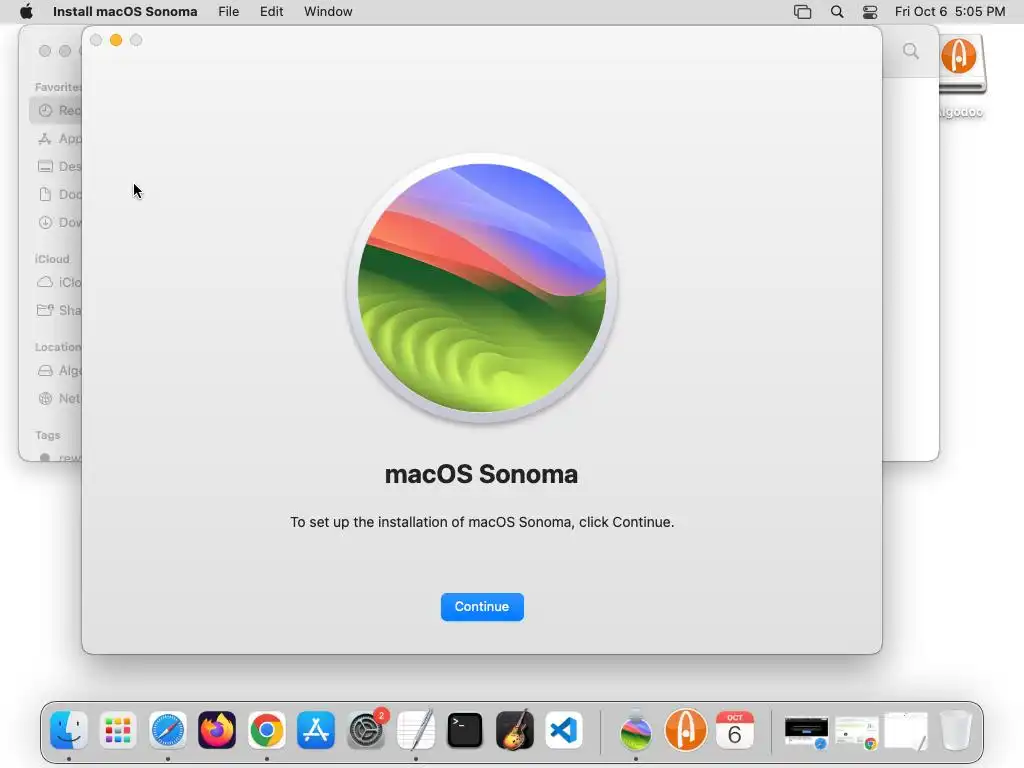The width and height of the screenshot is (1024, 768).
Task: Click the overlapping windows icon in the menu bar
Action: [802, 12]
